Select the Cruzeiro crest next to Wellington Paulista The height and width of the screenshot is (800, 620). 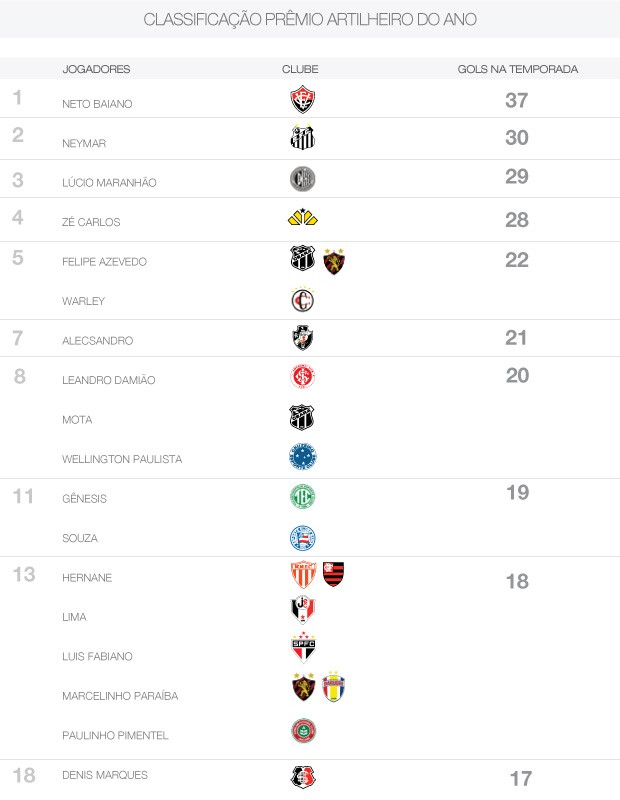tap(303, 457)
